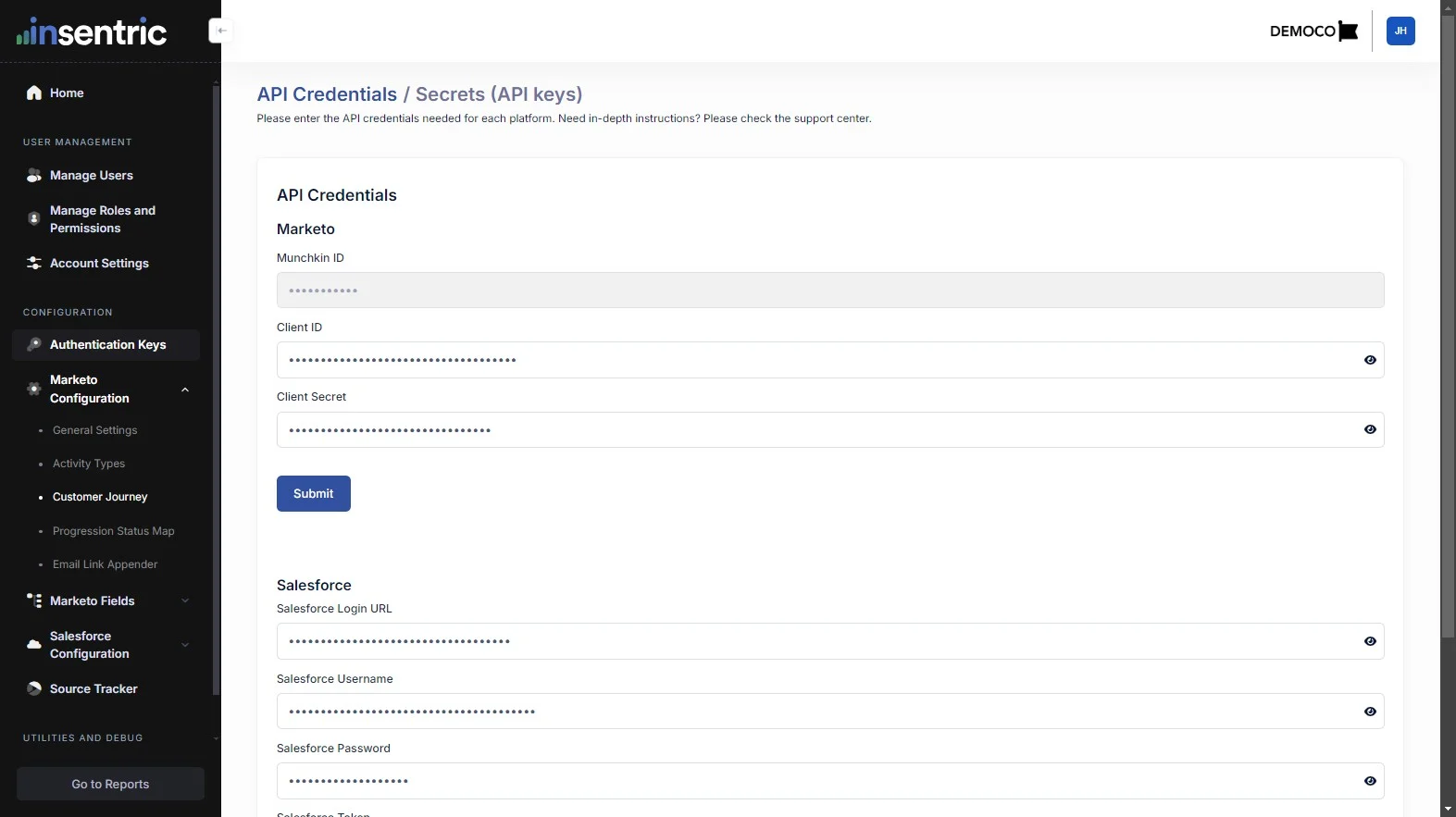
Task: Submit the Marketo credentials
Action: [314, 493]
